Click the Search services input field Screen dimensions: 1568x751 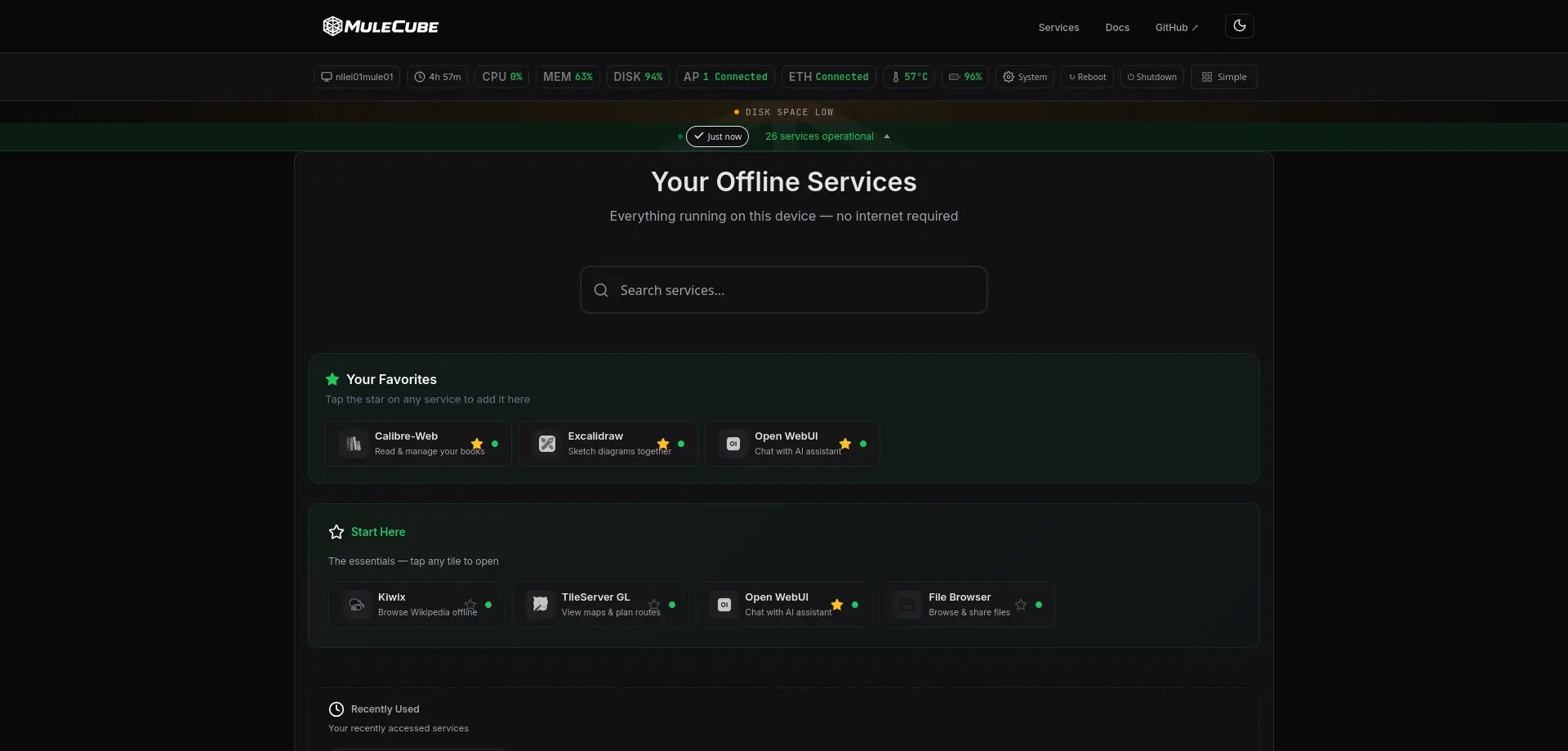[x=784, y=290]
